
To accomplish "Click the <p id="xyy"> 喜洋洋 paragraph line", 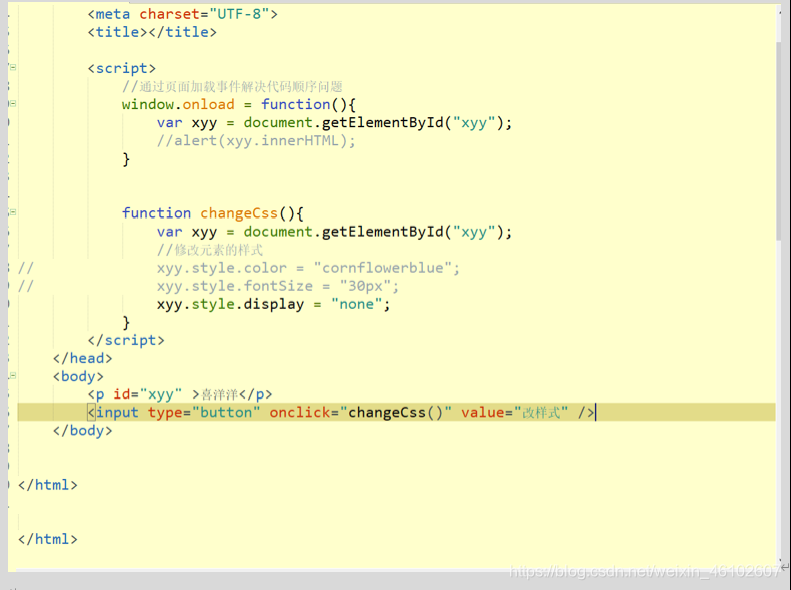I will 180,394.
